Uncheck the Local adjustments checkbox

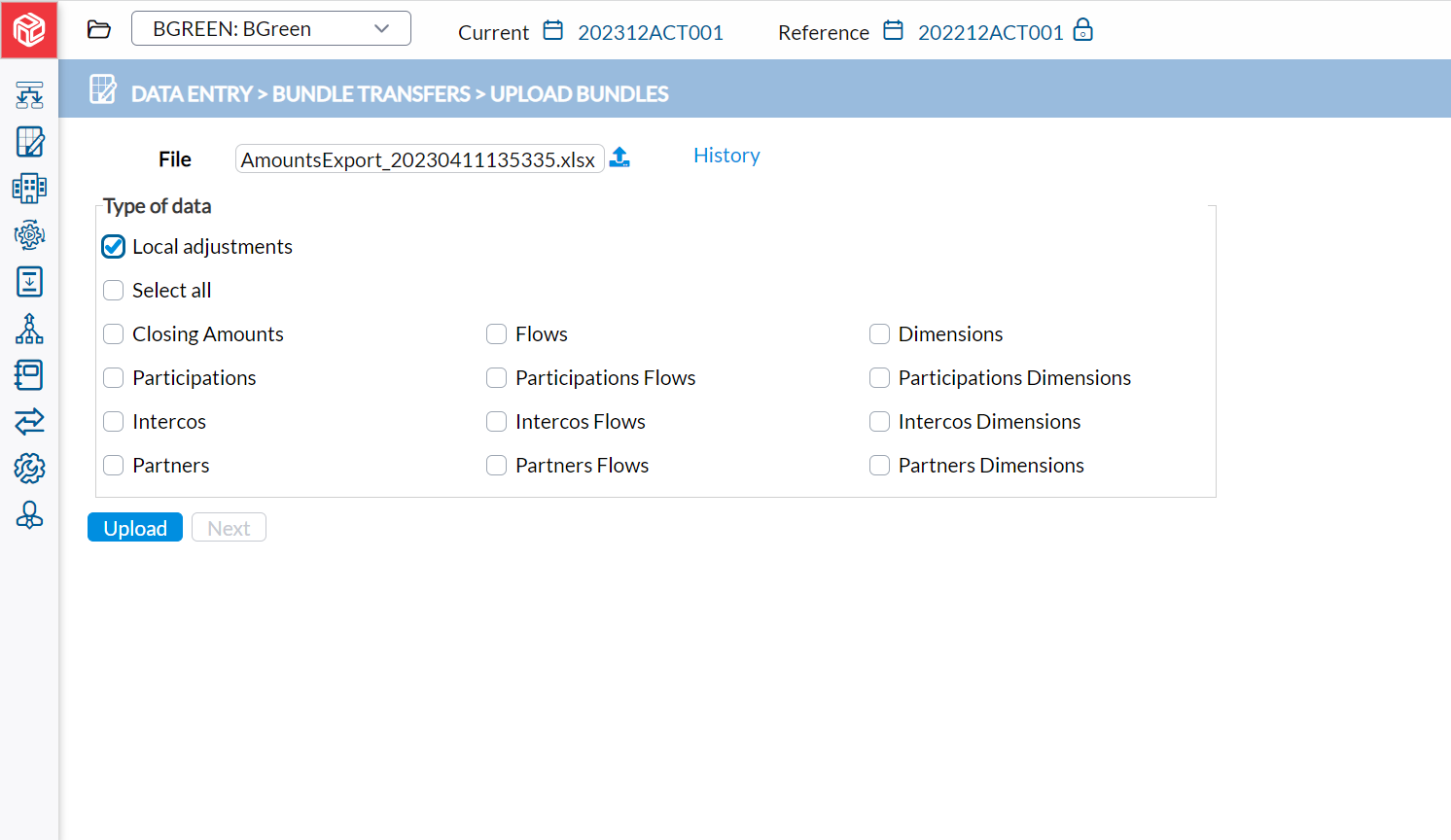coord(114,247)
